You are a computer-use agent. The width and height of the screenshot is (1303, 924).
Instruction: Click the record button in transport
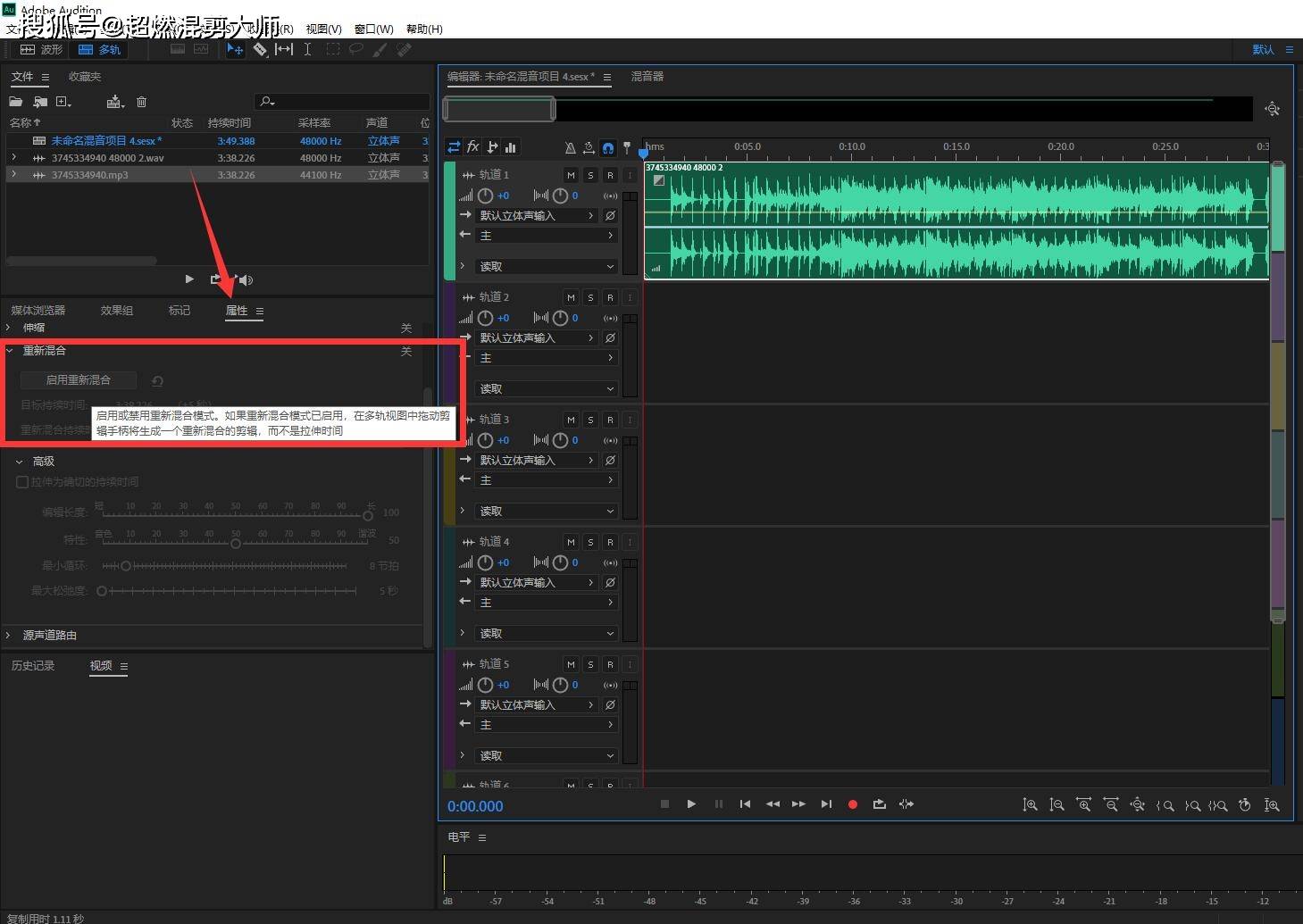click(853, 804)
